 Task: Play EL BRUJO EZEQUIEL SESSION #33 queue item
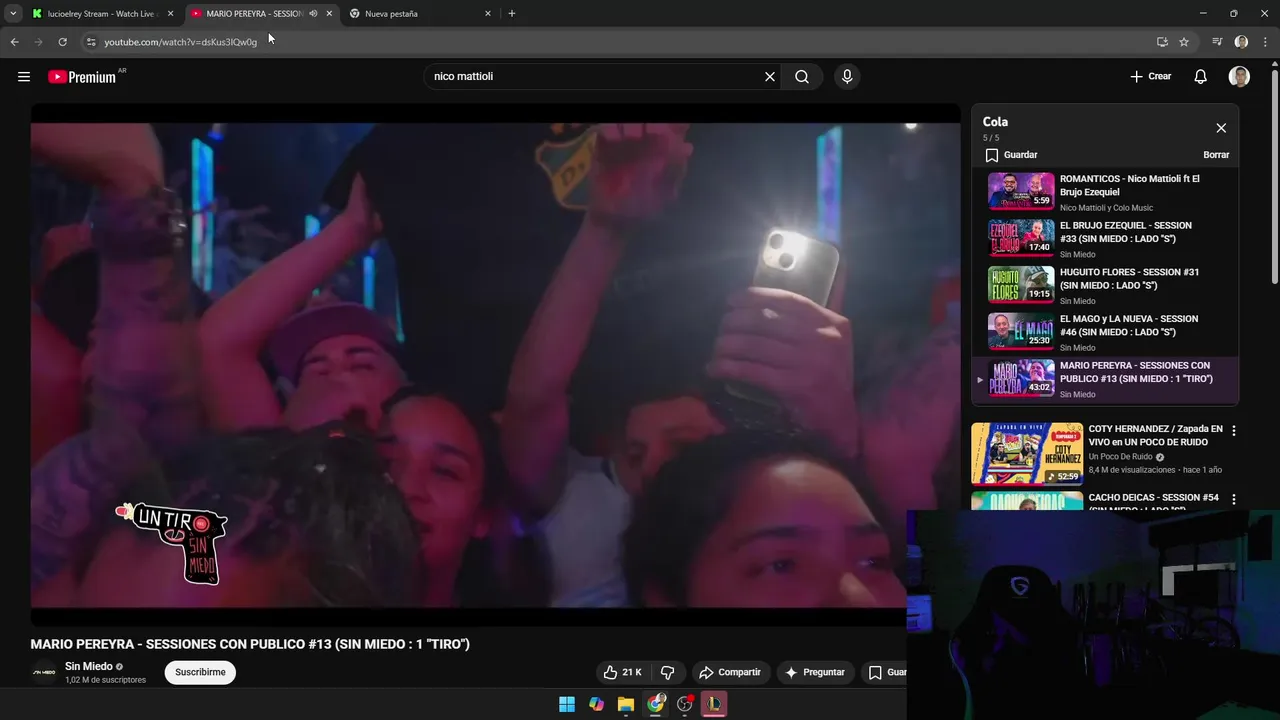1105,239
